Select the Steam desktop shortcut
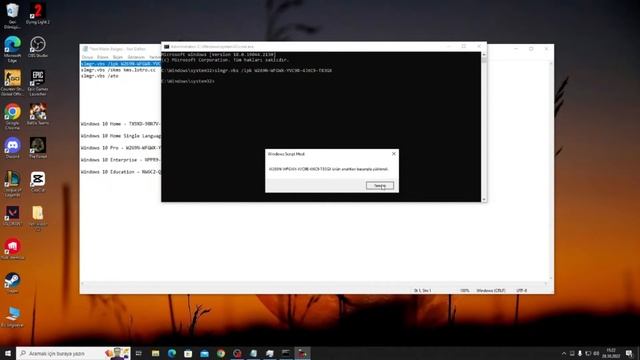This screenshot has height=360, width=640. coord(12,282)
